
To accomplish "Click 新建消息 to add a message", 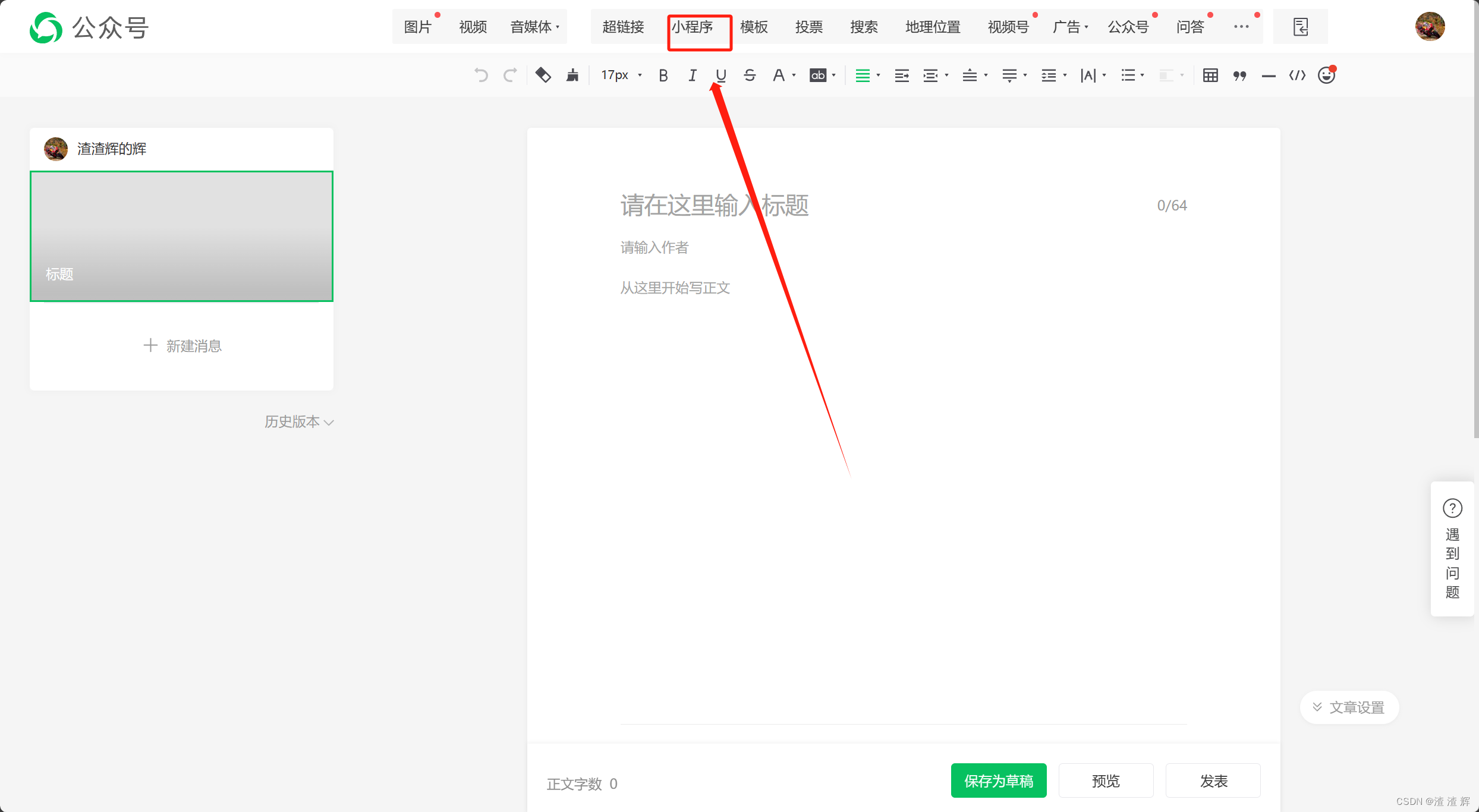I will (x=182, y=345).
